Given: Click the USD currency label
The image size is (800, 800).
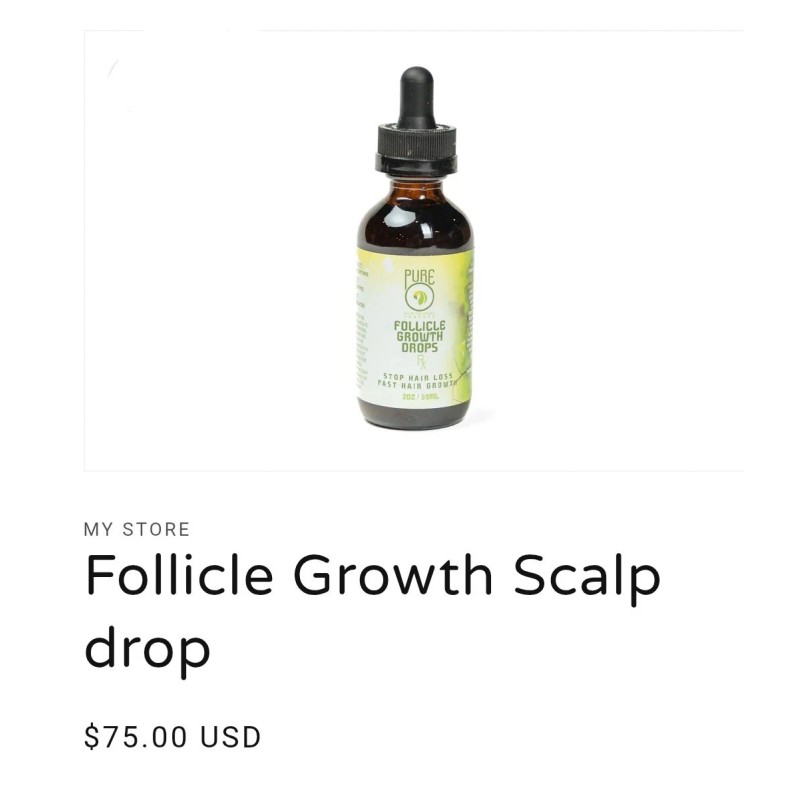Looking at the screenshot, I should 231,737.
